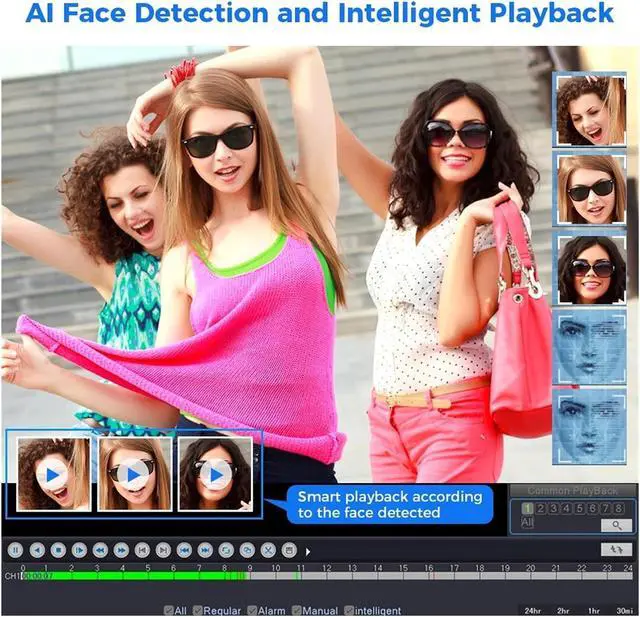This screenshot has width=640, height=617.
Task: Select channel 1 box
Action: coord(527,508)
